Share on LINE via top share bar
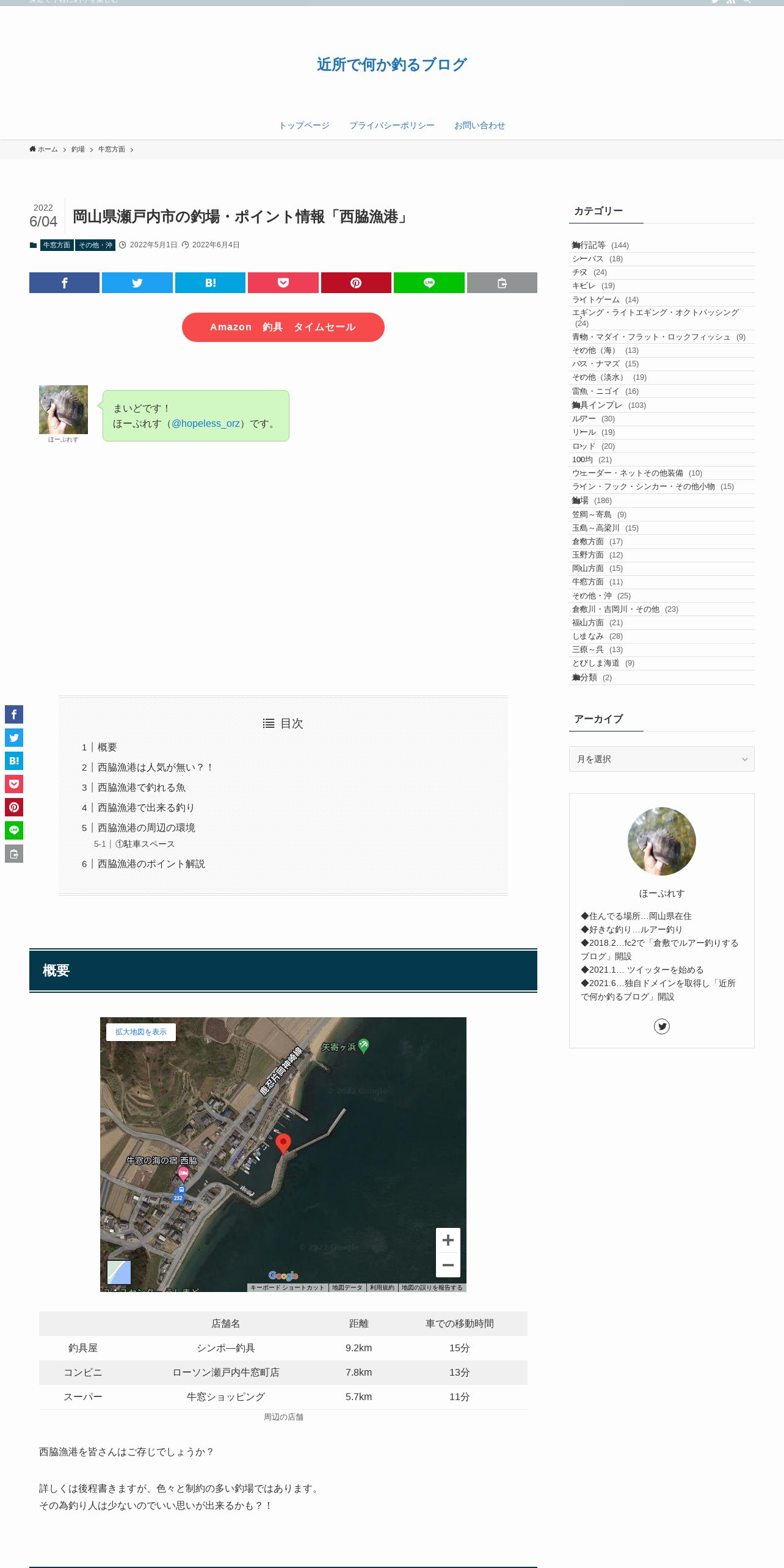Viewport: 784px width, 1568px height. point(429,283)
